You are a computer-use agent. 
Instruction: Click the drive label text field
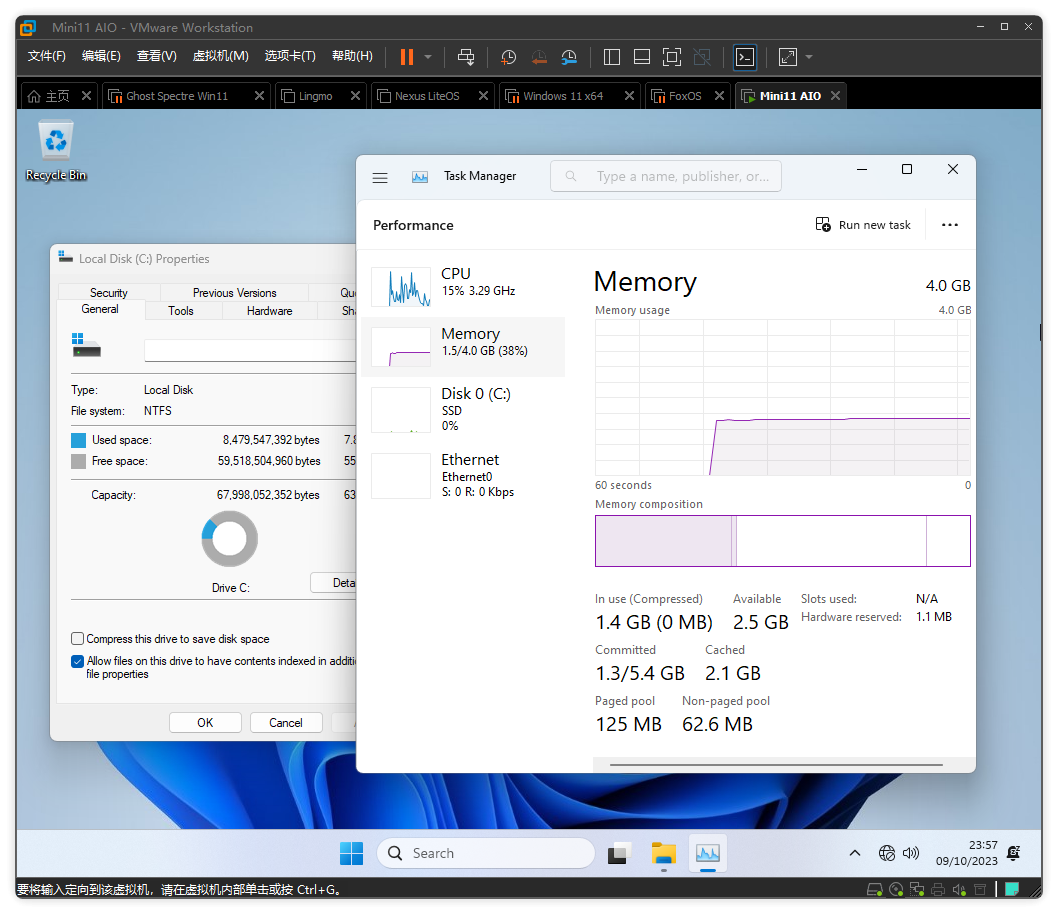click(250, 351)
